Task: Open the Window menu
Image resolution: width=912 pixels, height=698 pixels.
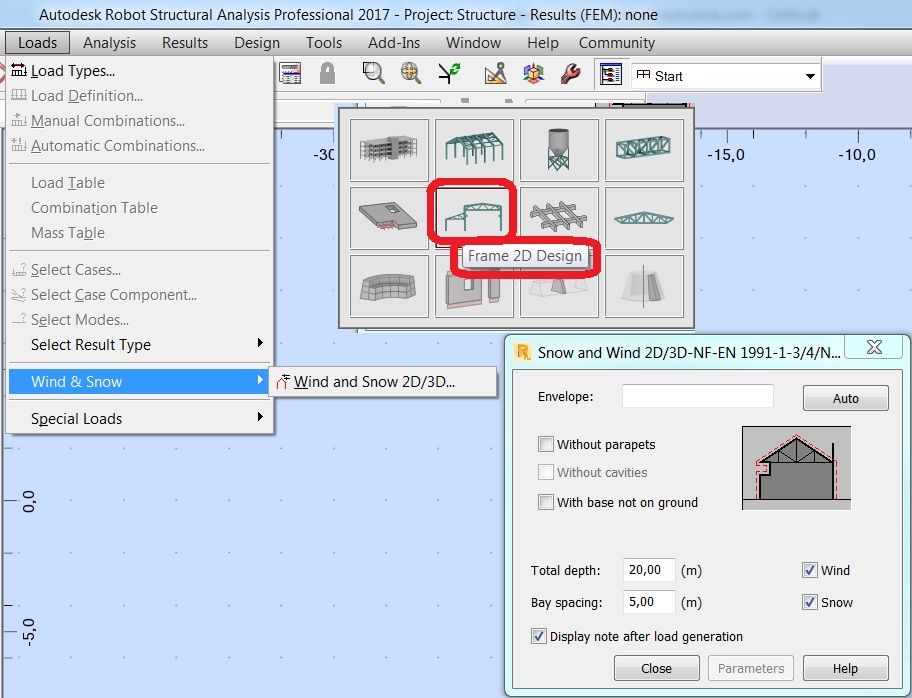Action: tap(473, 42)
